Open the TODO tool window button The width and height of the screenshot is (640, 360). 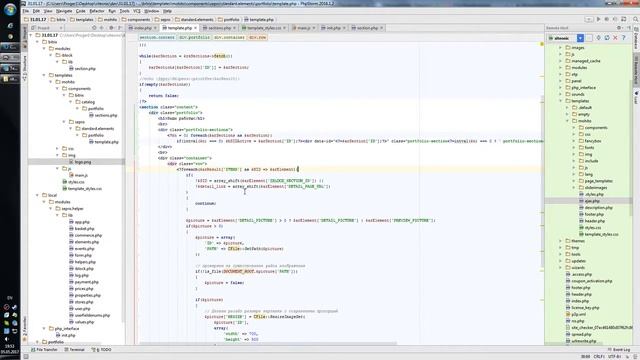coord(101,349)
